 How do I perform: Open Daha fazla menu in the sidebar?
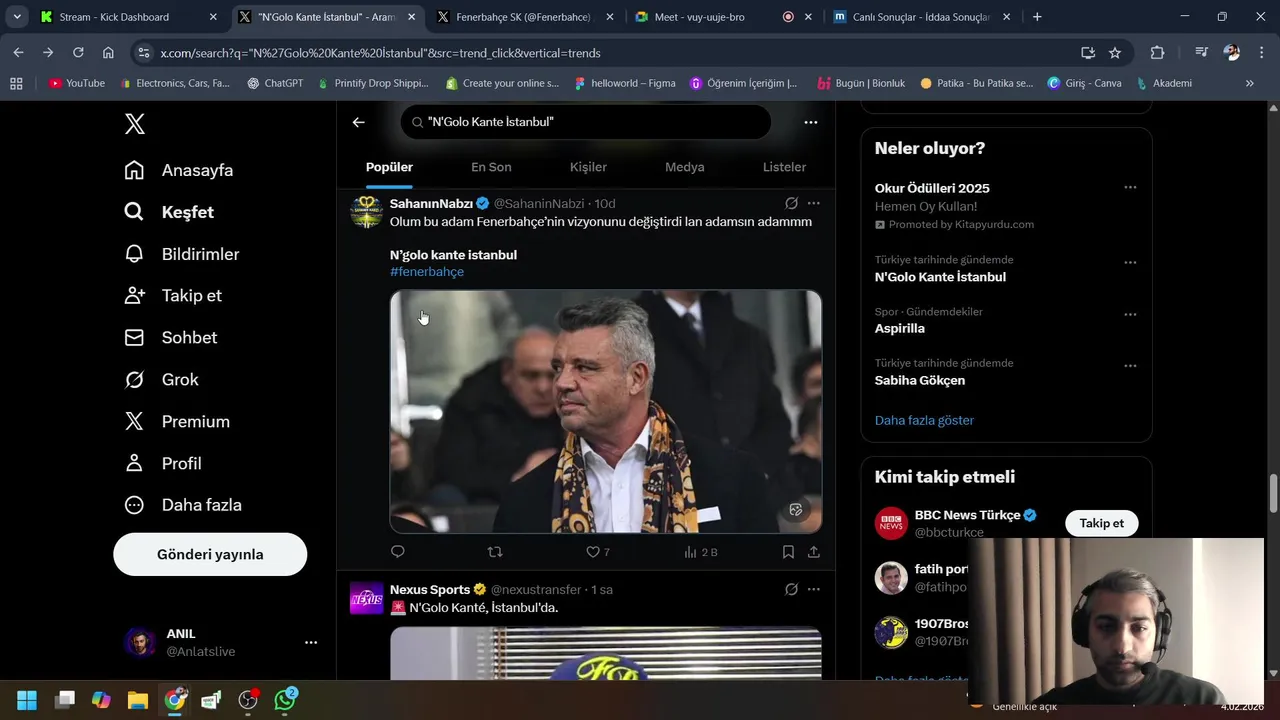coord(182,505)
